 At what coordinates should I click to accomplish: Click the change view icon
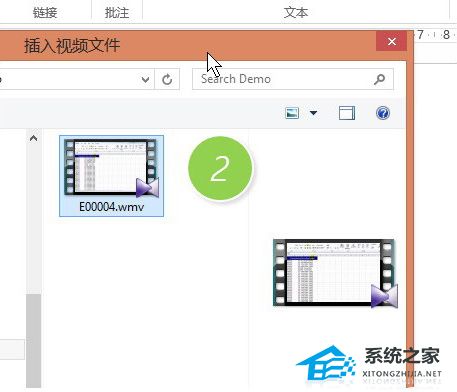292,113
